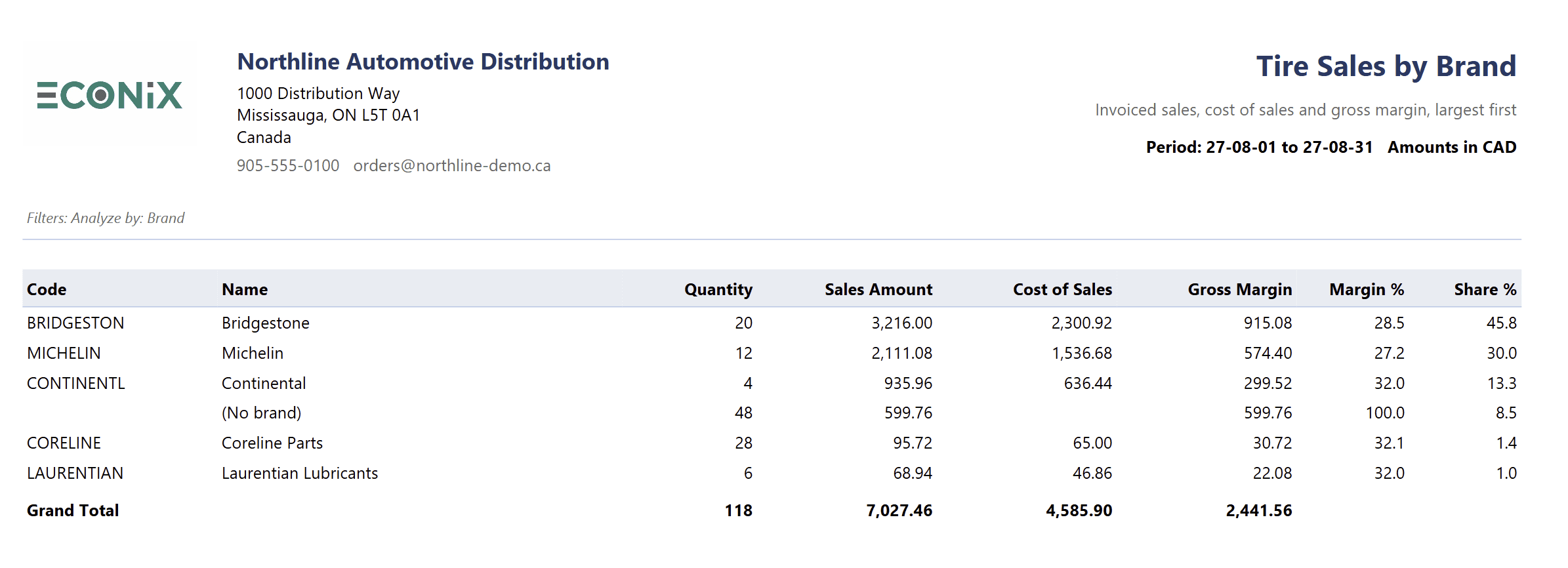Click (No brand) sales amount 599.76
Screen dimensions: 1568x568
908,413
